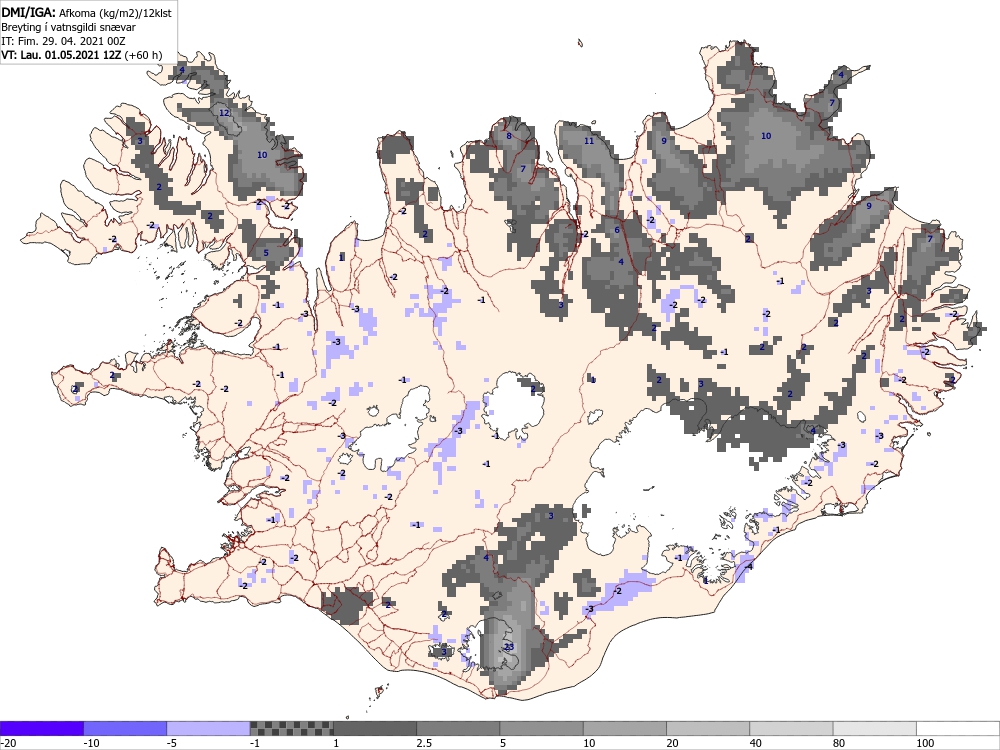Select the dark gray legend swatch for 1 to 2.5
1000x750 pixels.
375,728
